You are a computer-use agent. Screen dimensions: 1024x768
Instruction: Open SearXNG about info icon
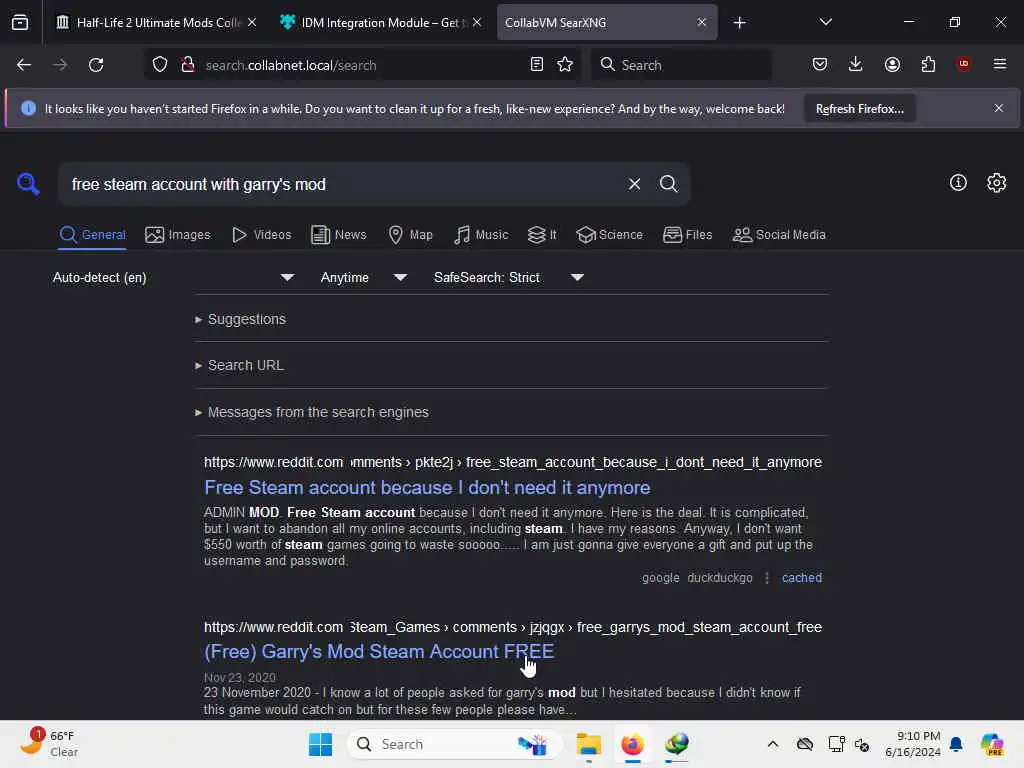958,183
